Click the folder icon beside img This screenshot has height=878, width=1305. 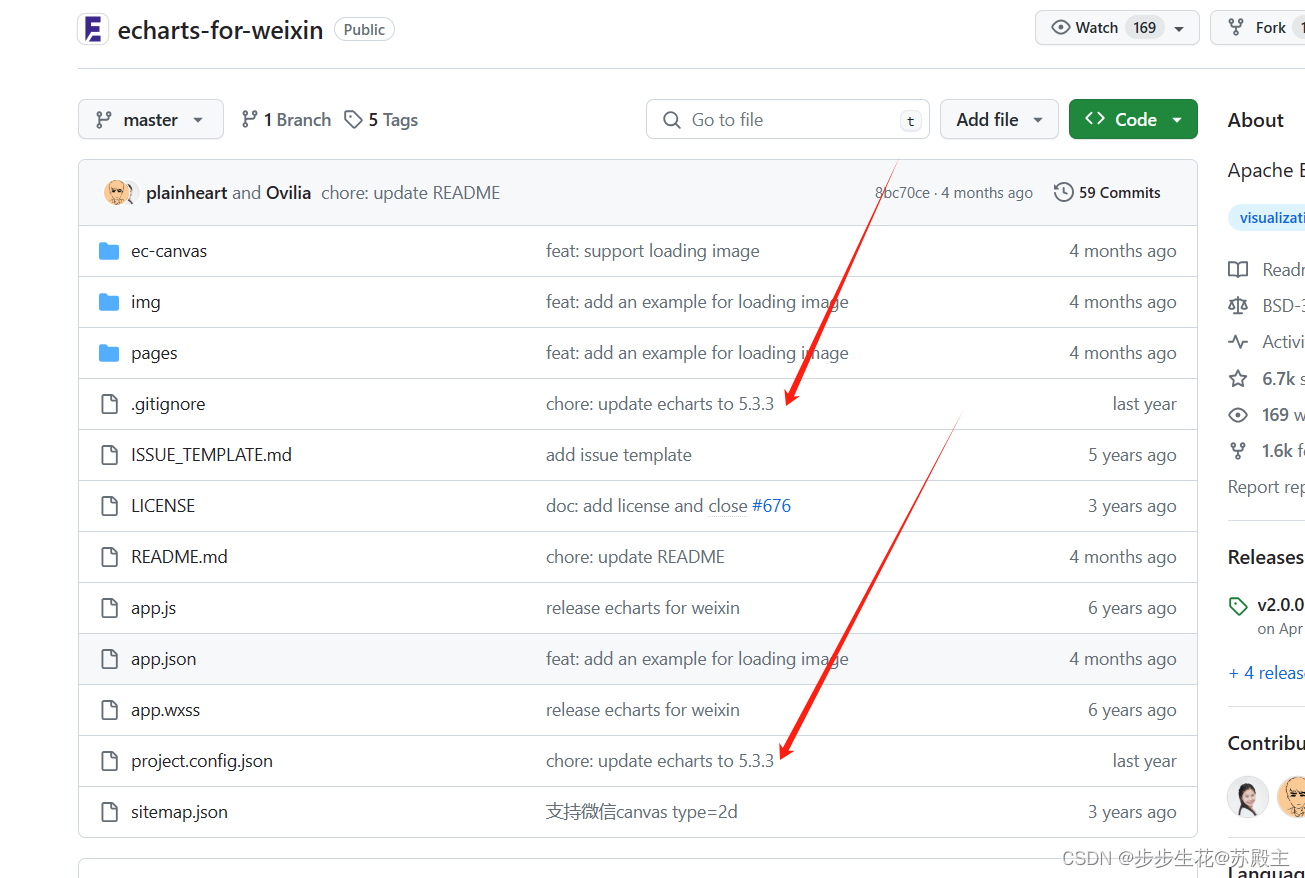(109, 302)
